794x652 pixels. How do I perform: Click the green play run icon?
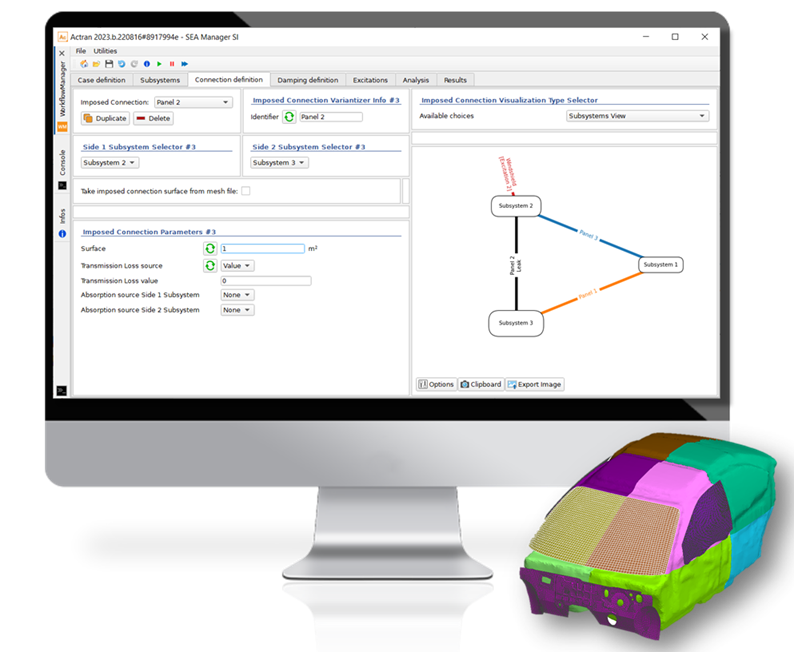pos(159,64)
